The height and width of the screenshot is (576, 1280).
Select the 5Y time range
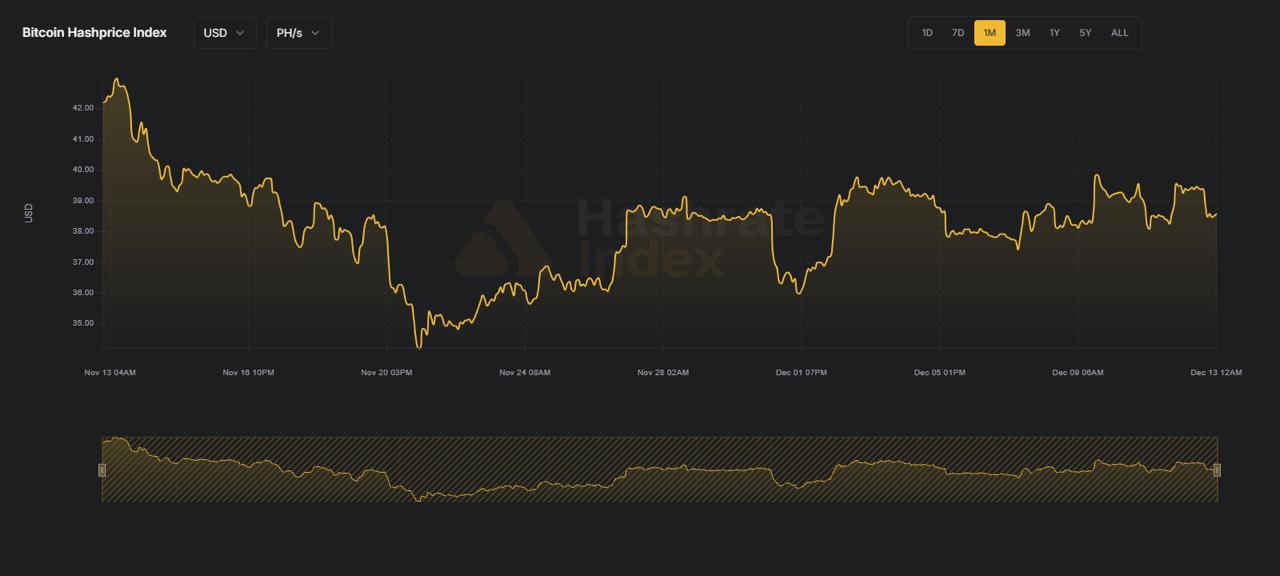pos(1085,32)
